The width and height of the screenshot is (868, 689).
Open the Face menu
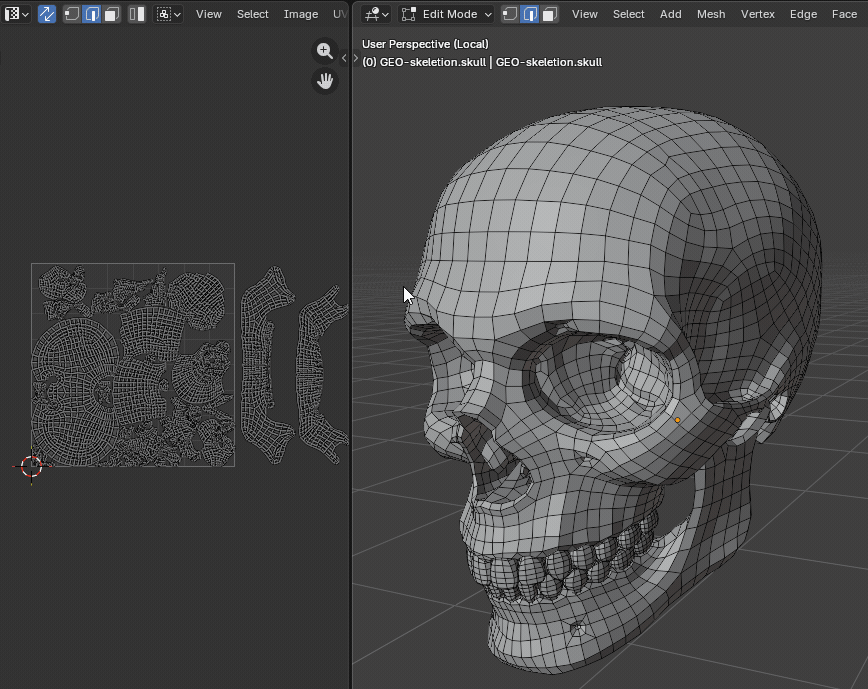tap(844, 14)
